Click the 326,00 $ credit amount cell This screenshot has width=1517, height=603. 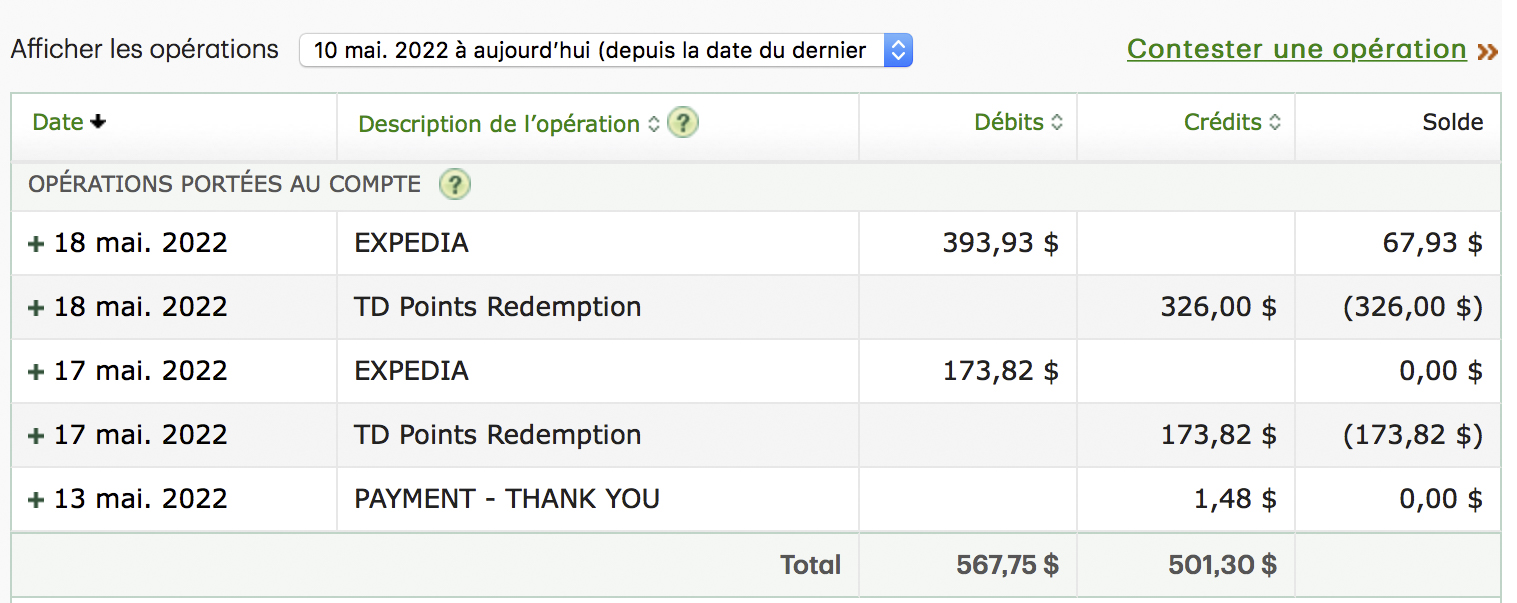1217,307
